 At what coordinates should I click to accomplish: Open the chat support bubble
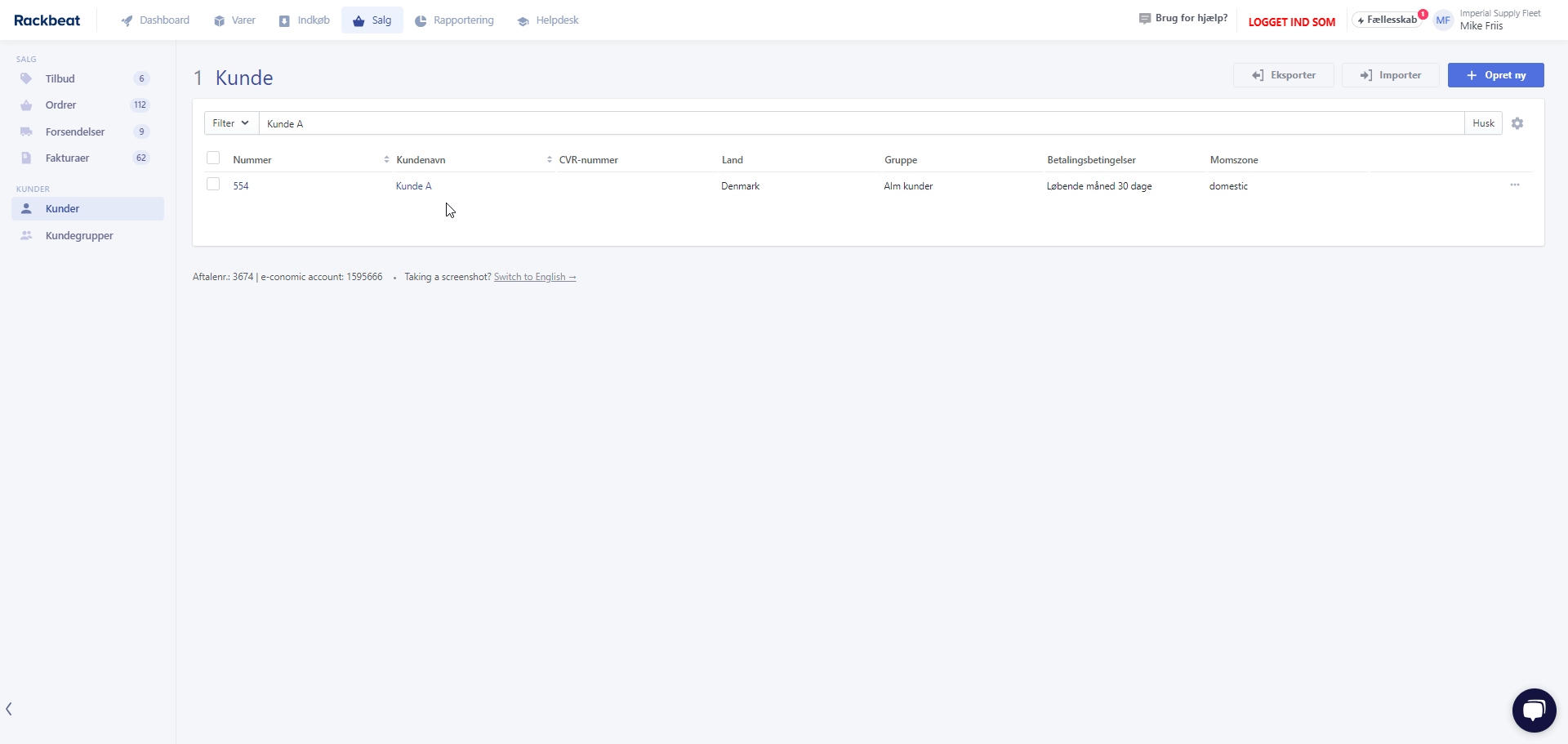(x=1534, y=710)
